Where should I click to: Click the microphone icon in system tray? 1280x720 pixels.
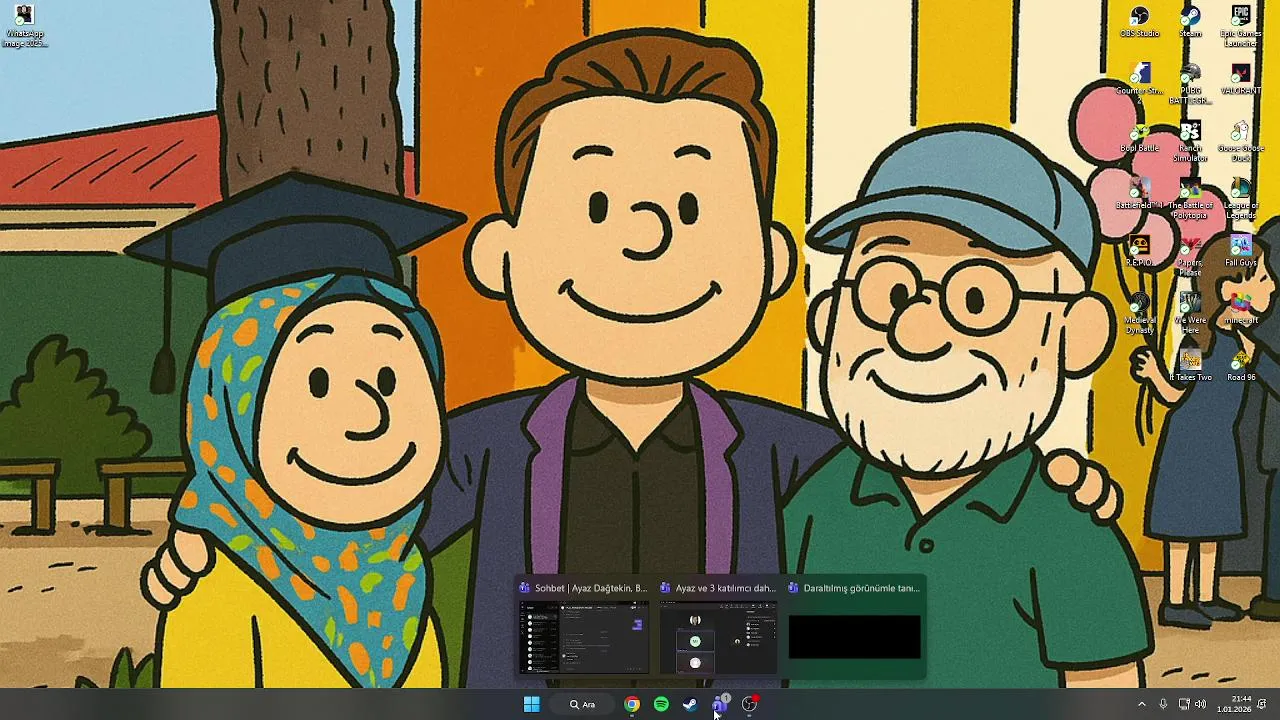(1163, 704)
